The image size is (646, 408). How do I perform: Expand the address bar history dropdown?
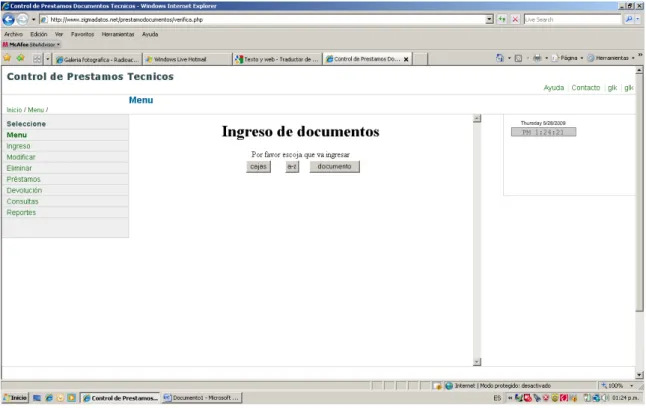pyautogui.click(x=489, y=19)
